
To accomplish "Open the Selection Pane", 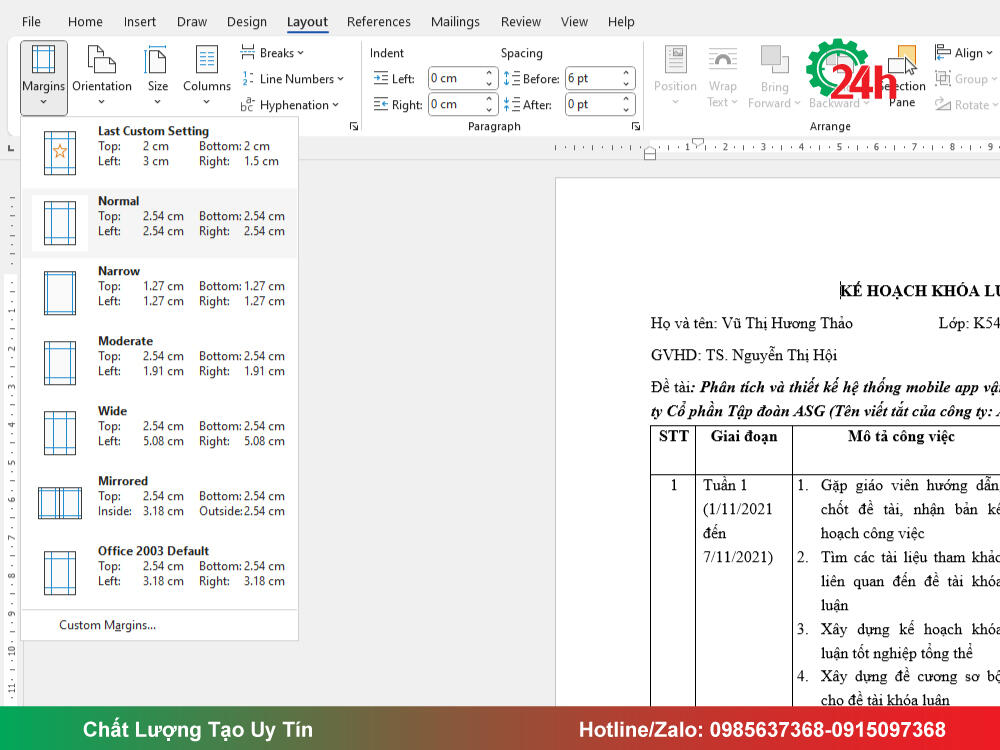I will point(902,76).
